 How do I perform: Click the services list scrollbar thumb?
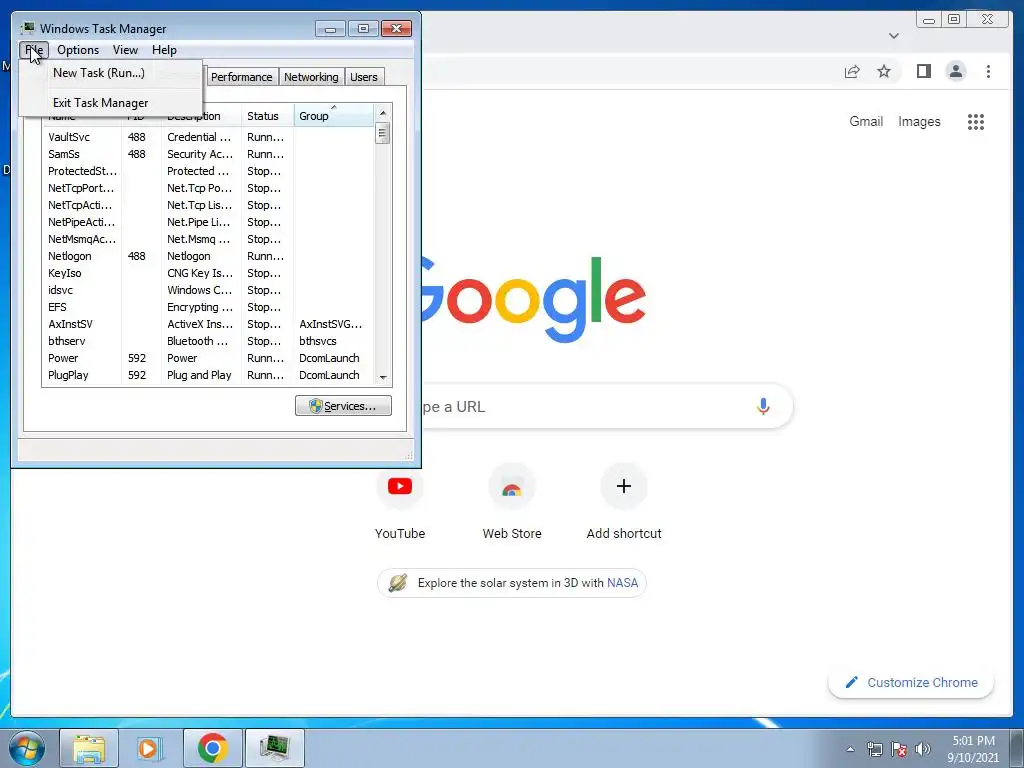pos(383,133)
